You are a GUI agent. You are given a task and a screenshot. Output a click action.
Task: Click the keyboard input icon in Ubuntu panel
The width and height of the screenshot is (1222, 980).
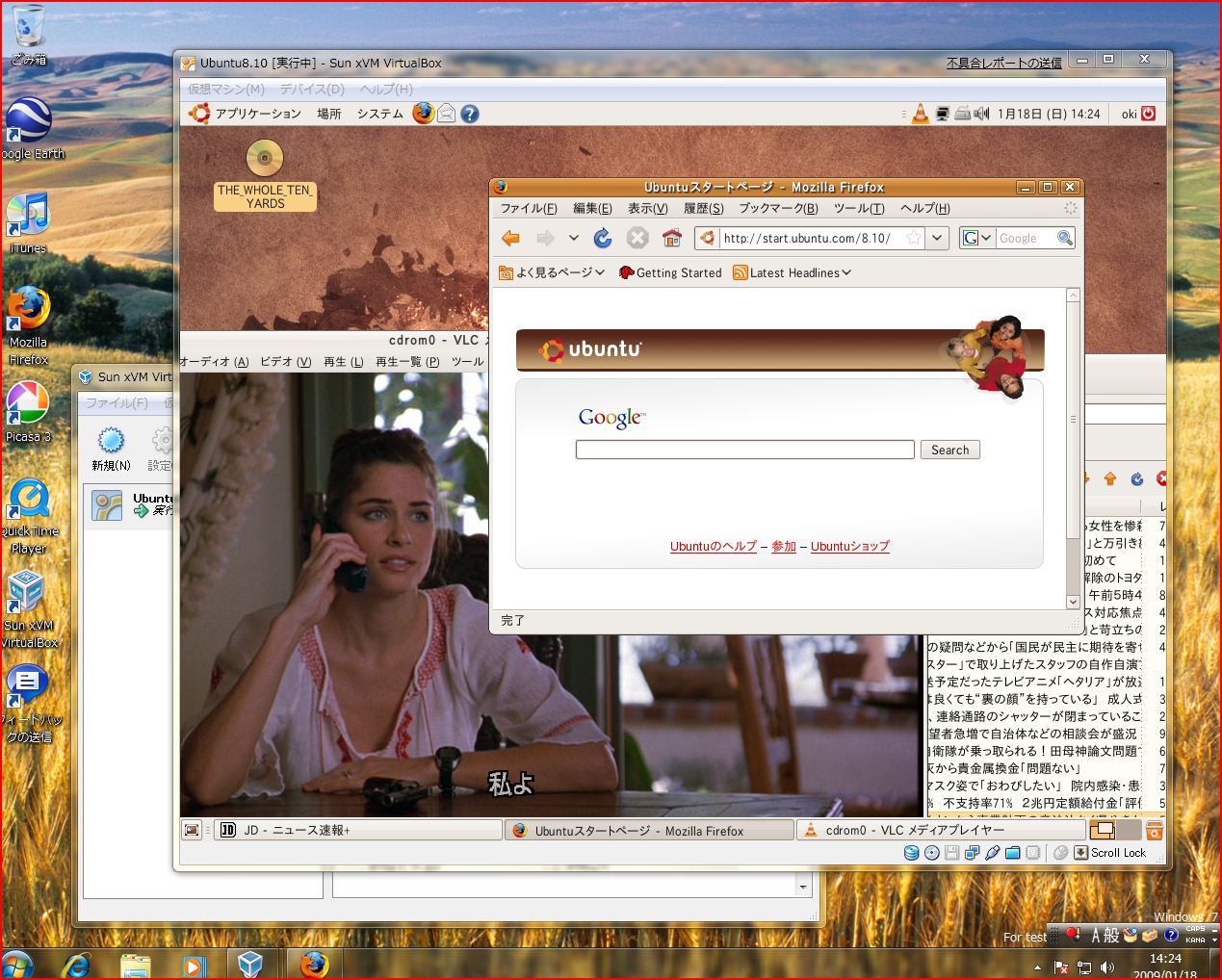(962, 114)
